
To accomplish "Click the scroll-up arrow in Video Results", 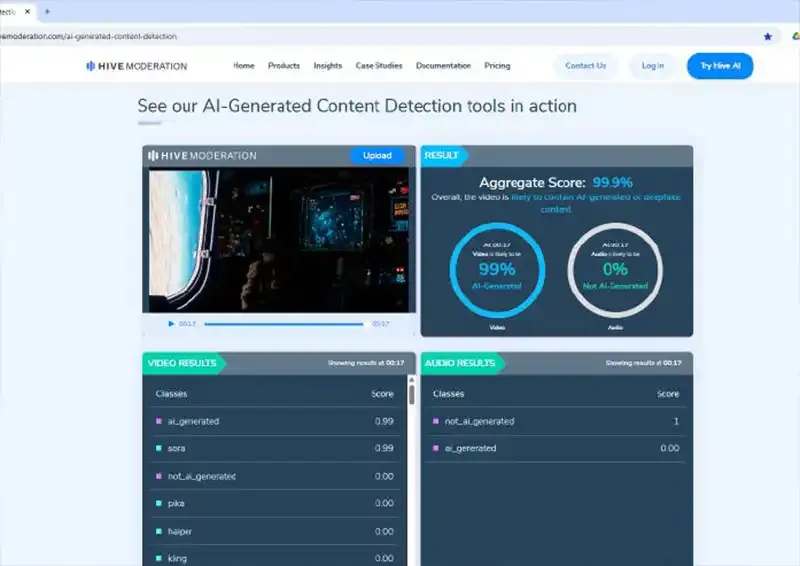I will point(411,380).
